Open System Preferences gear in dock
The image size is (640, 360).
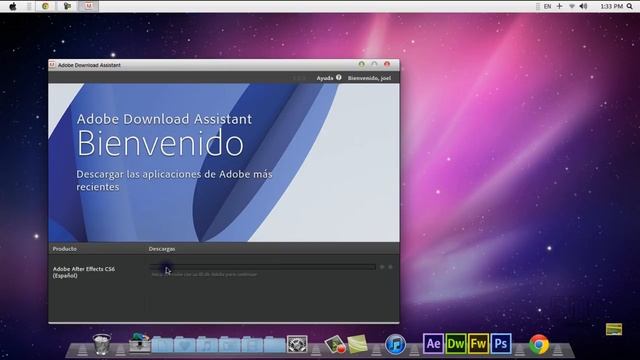(297, 344)
